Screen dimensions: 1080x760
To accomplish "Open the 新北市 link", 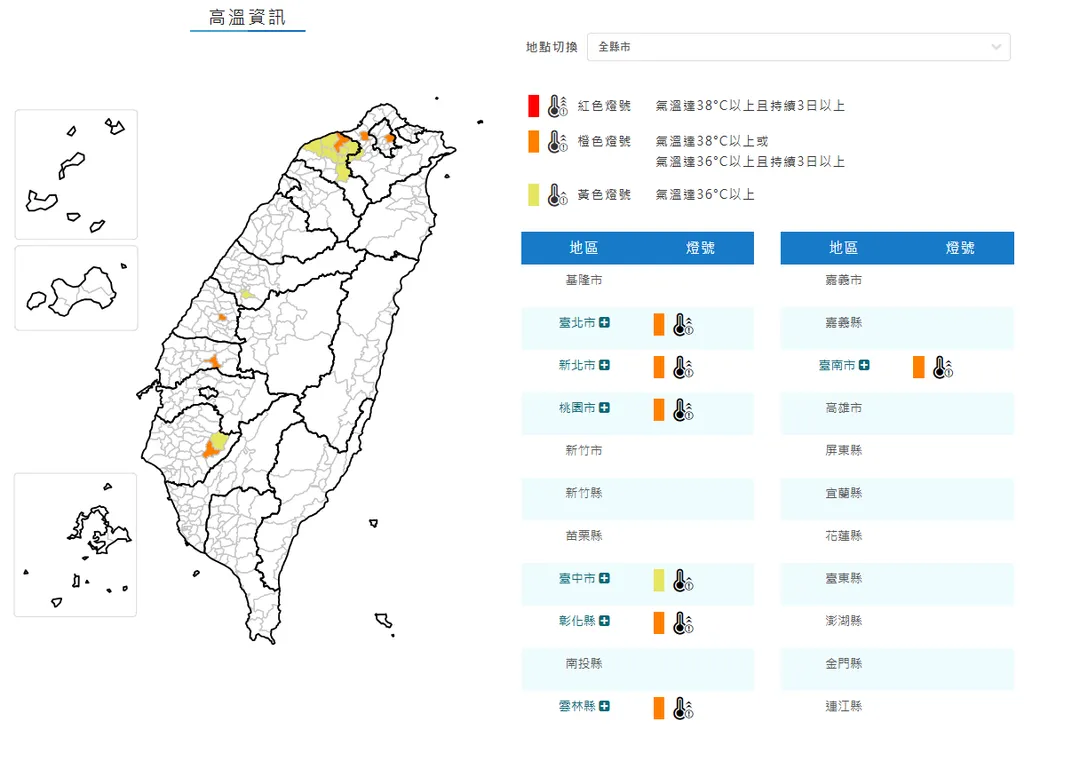I will [577, 365].
